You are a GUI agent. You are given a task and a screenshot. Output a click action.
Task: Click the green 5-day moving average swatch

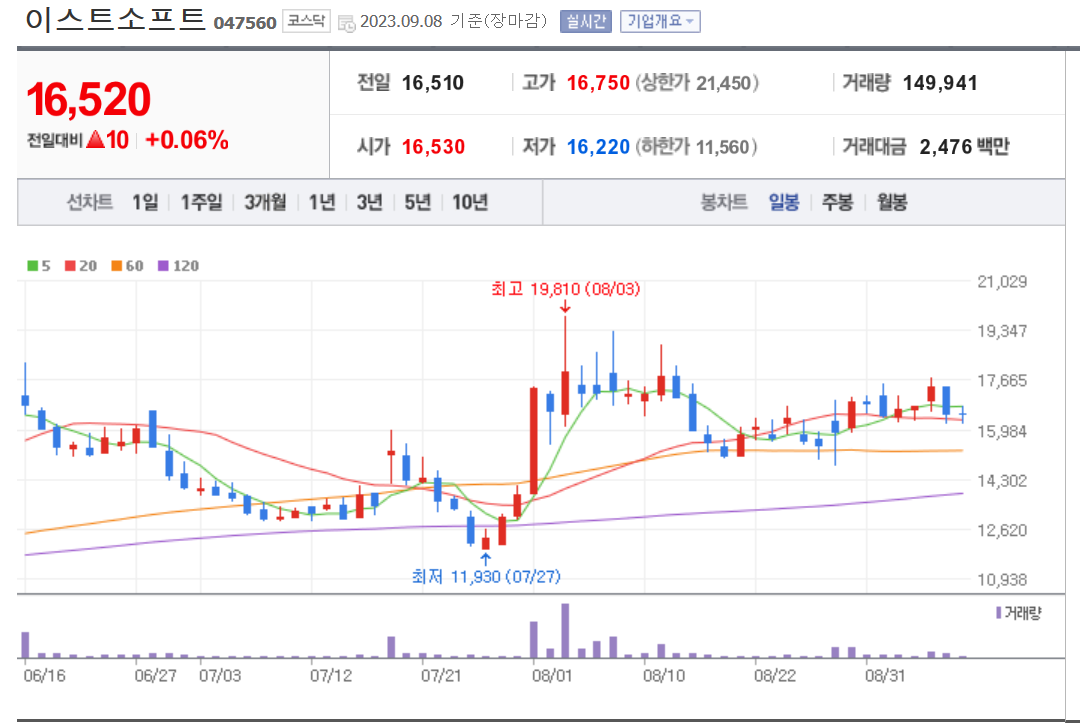pyautogui.click(x=32, y=266)
